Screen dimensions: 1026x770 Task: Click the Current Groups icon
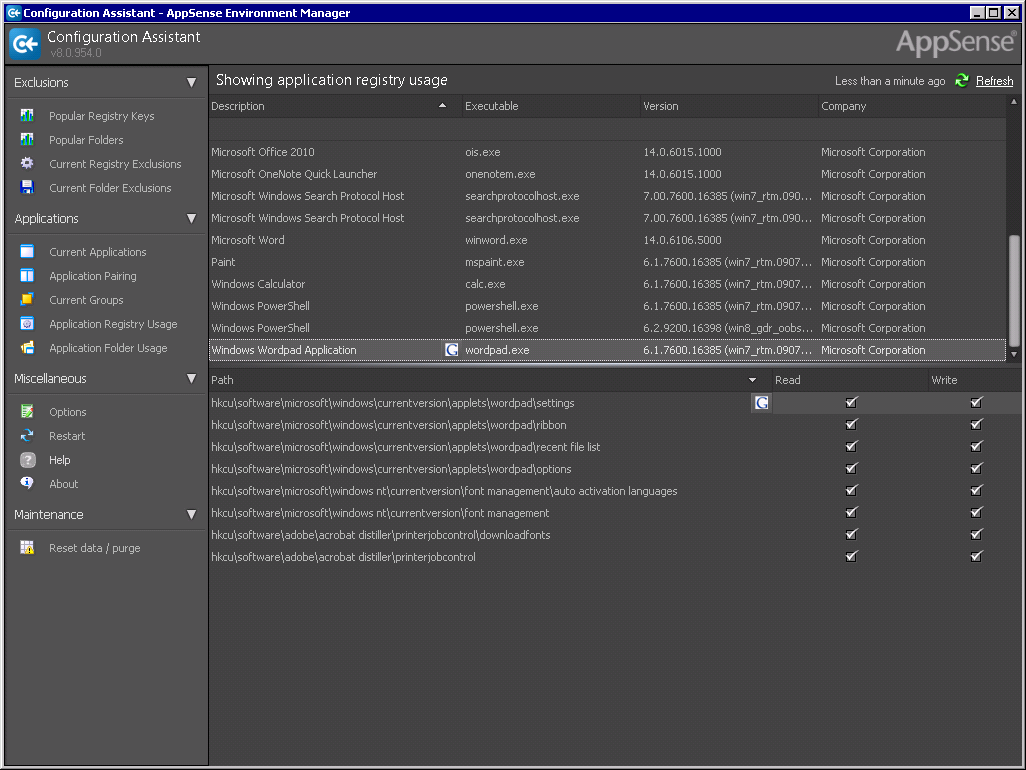27,300
